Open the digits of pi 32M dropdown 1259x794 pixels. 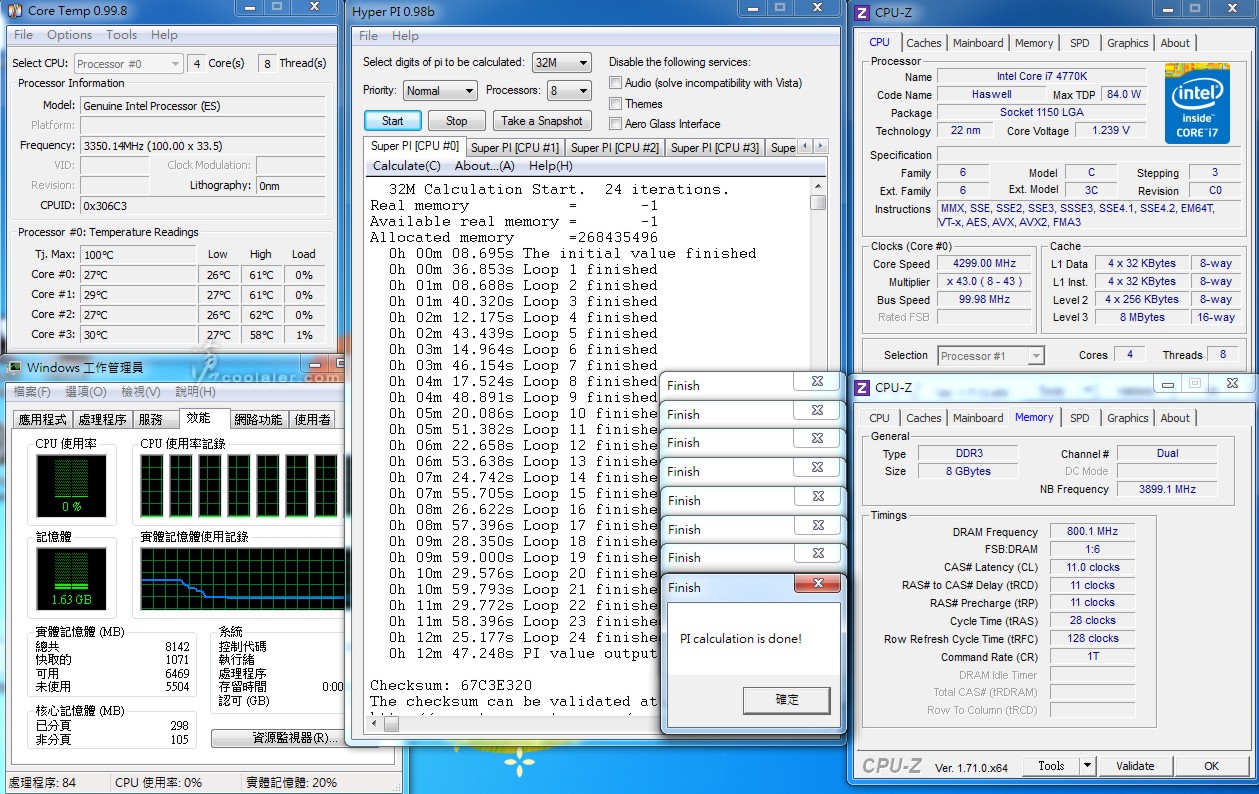[x=561, y=62]
